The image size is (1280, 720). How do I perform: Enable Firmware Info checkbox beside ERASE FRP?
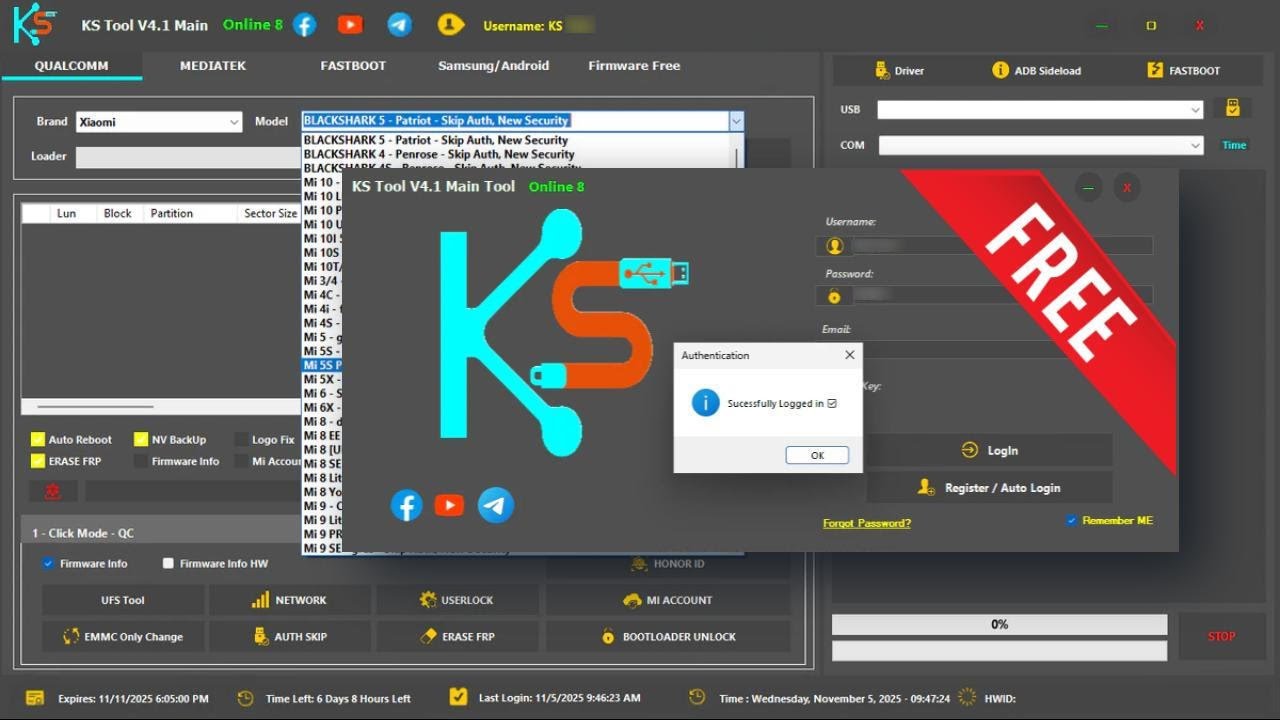pyautogui.click(x=139, y=461)
